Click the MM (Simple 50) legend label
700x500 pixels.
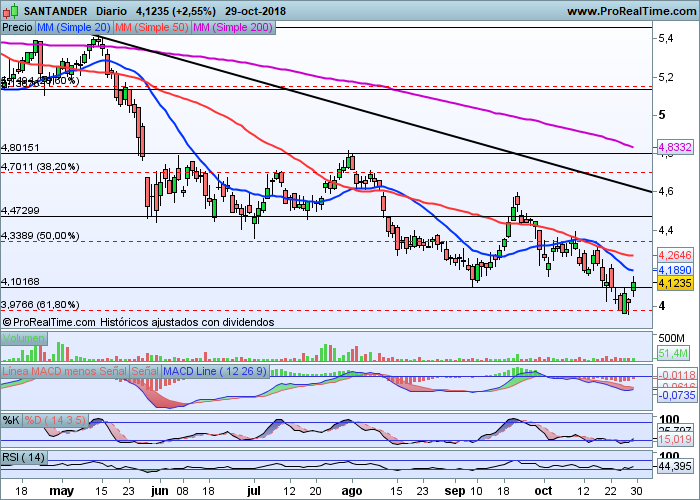pos(153,29)
